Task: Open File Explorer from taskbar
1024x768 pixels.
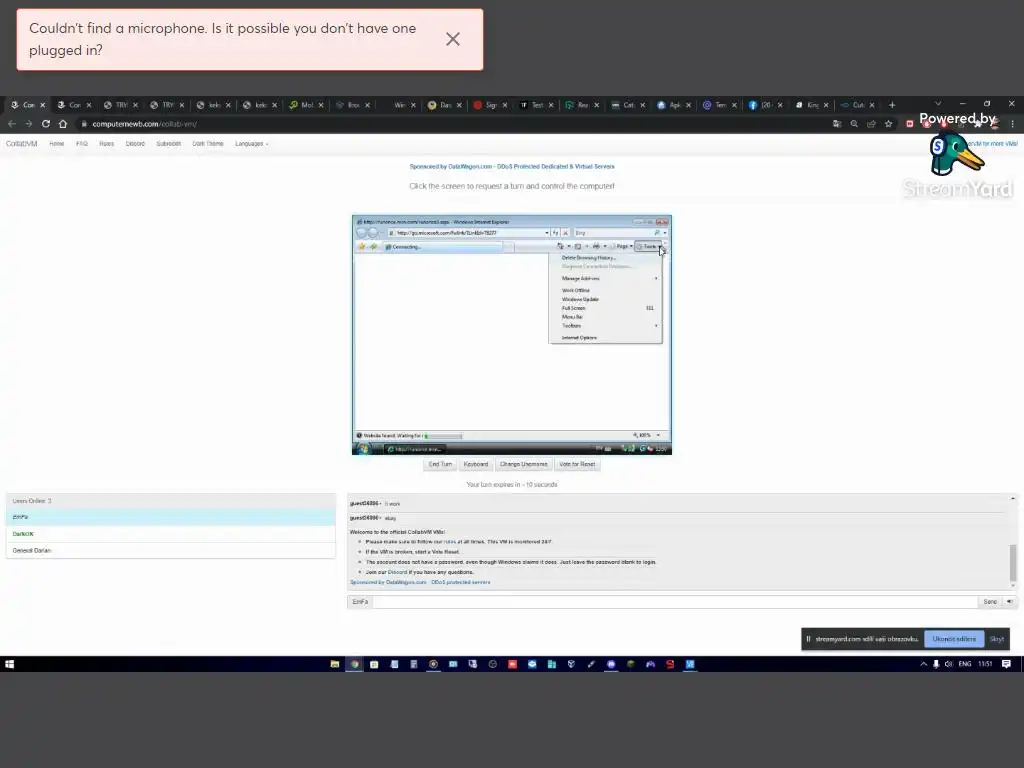Action: (x=334, y=664)
